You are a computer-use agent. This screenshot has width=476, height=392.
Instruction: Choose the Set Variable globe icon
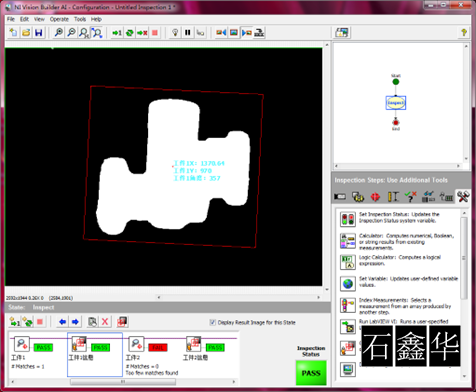tap(348, 284)
